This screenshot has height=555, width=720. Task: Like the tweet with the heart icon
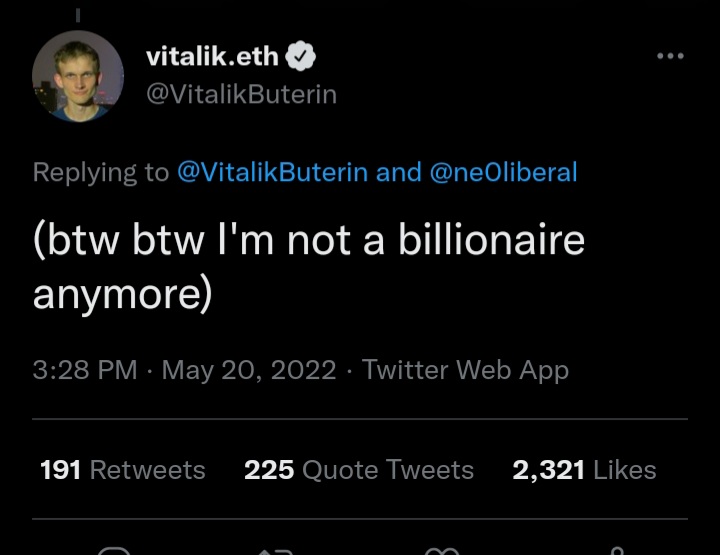[441, 550]
